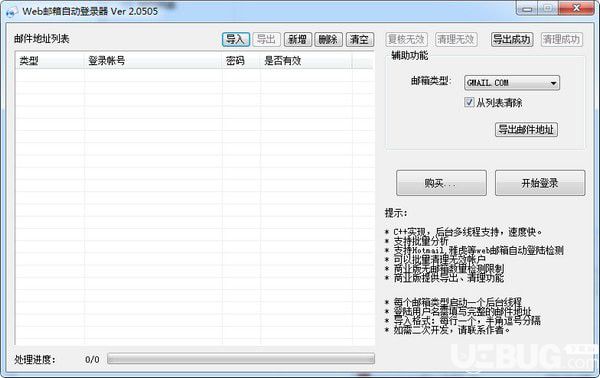600x378 pixels.
Task: Sort by the 登录帐号 column header
Action: (153, 61)
